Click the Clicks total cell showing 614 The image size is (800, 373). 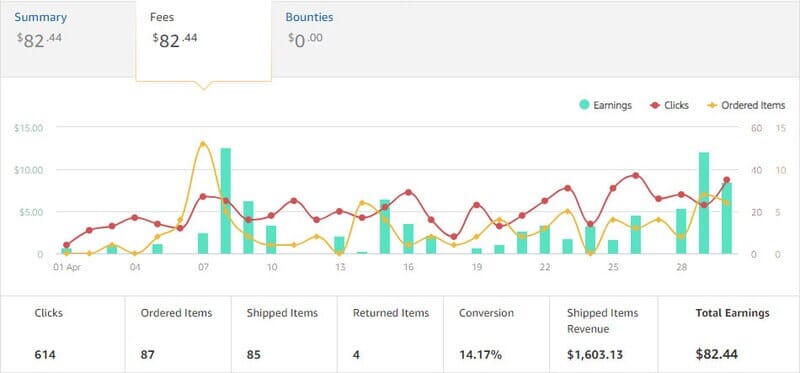tap(63, 334)
